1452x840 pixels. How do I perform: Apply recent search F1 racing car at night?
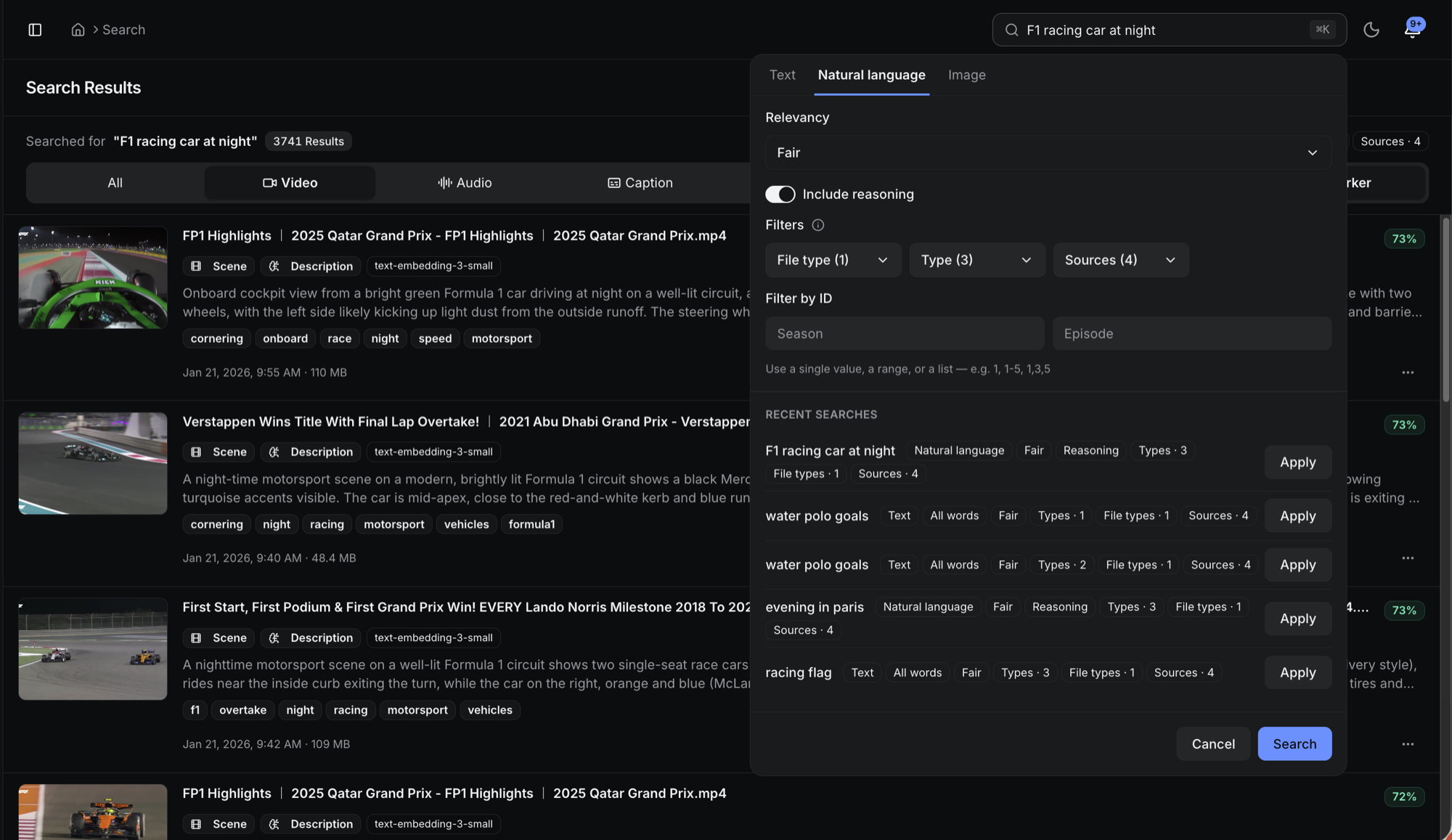[1297, 462]
